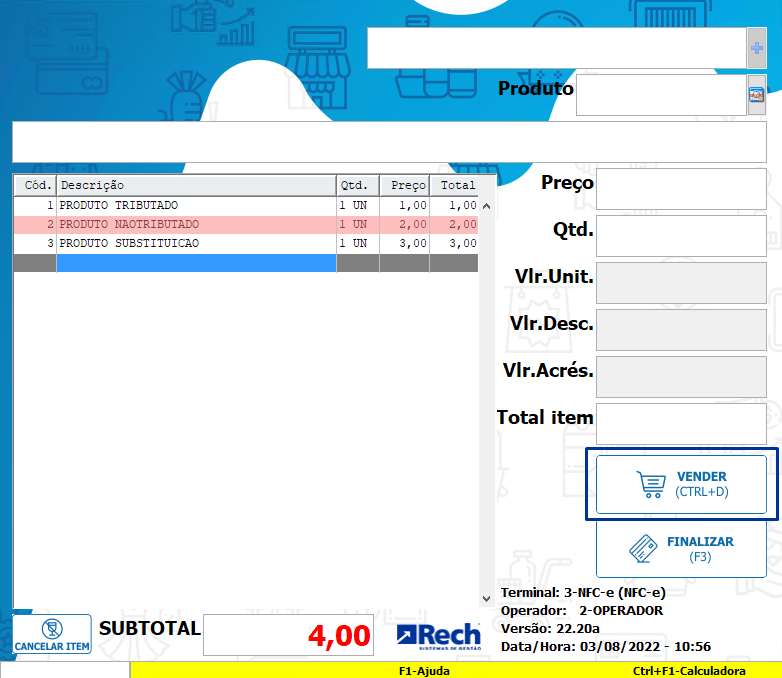Click the Total item field
This screenshot has width=782, height=678.
pyautogui.click(x=681, y=424)
